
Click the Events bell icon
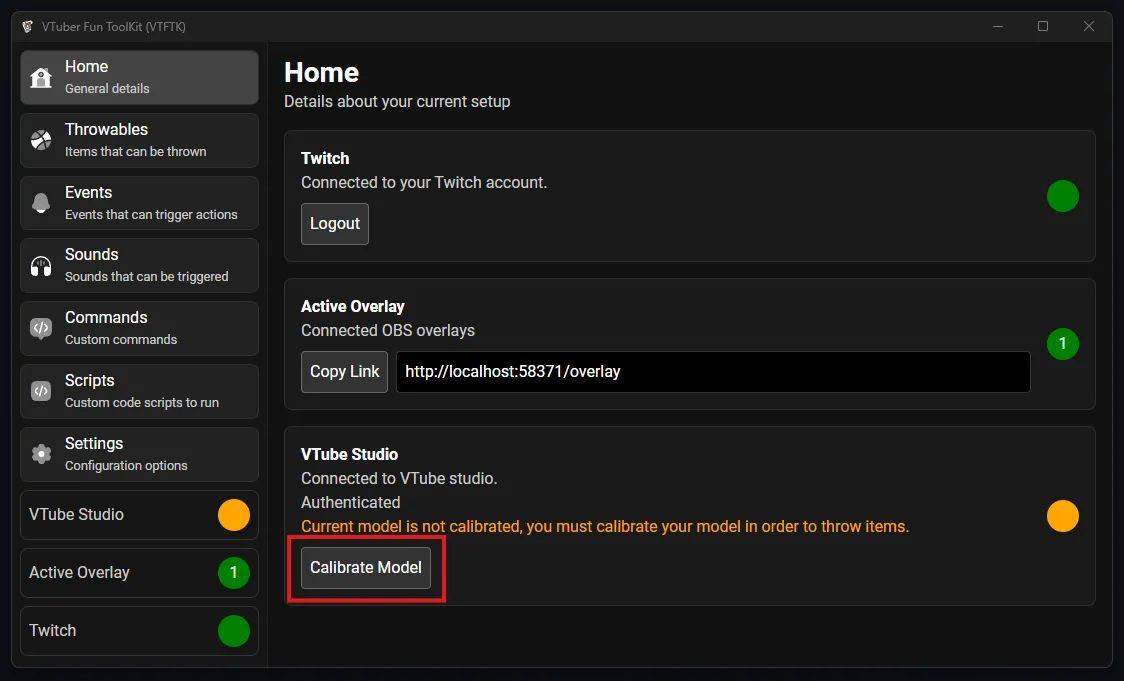(x=41, y=203)
